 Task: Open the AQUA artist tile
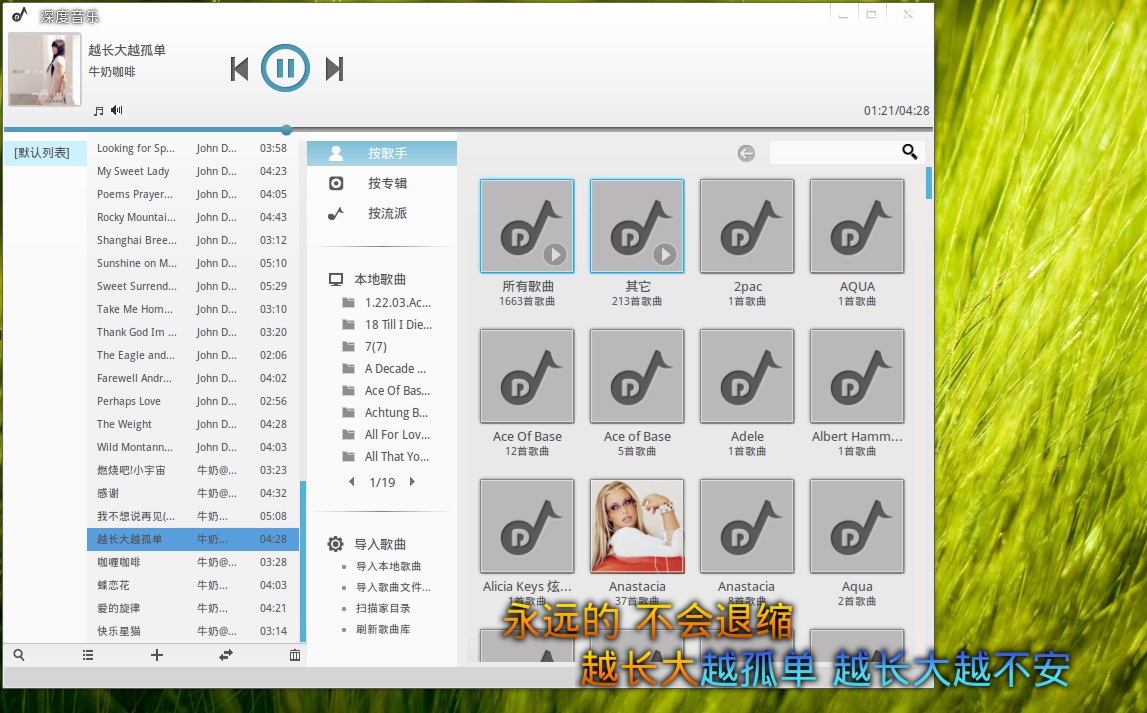pyautogui.click(x=857, y=226)
